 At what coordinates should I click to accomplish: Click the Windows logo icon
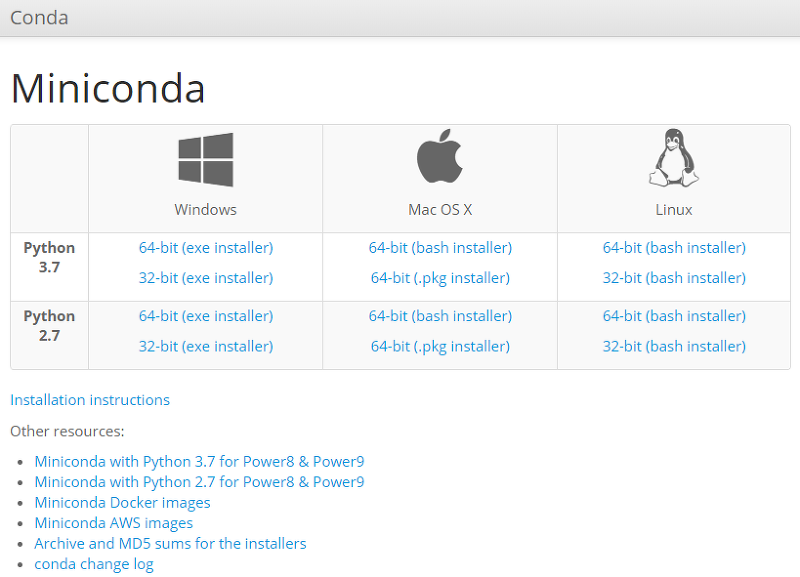tap(206, 160)
